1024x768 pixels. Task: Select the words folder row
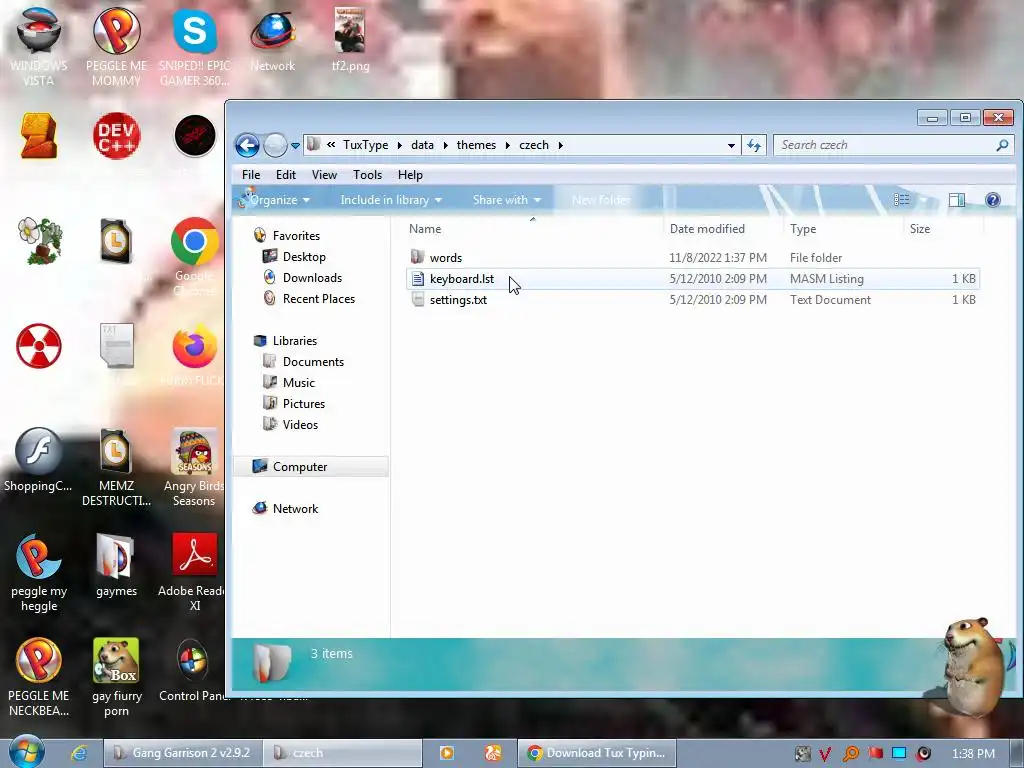tap(692, 257)
